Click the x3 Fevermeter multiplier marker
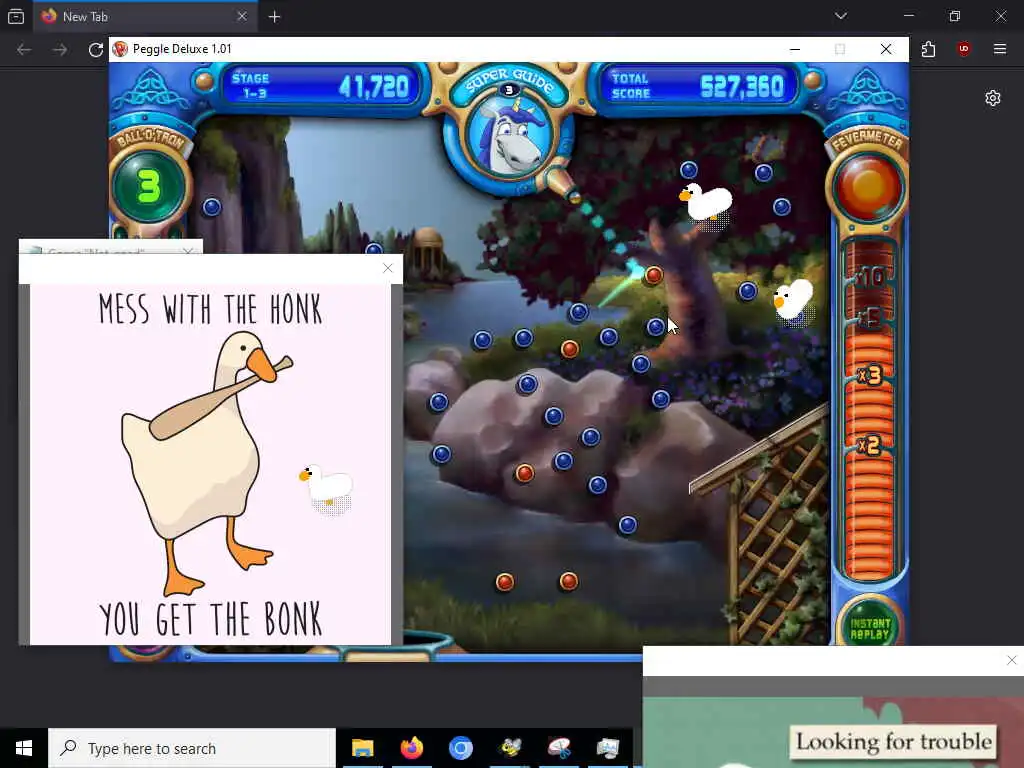 (871, 376)
